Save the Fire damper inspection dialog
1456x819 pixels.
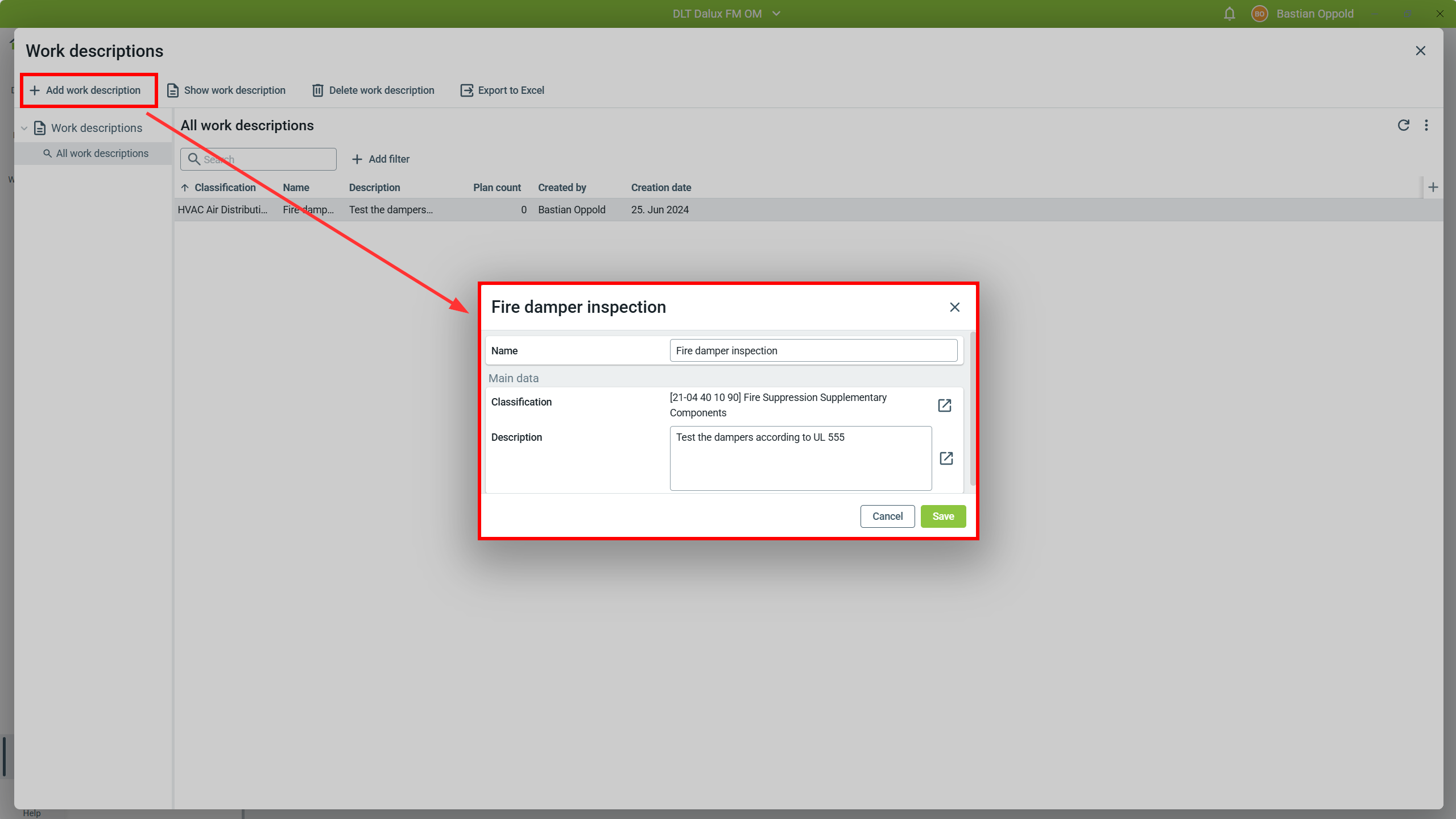click(942, 516)
